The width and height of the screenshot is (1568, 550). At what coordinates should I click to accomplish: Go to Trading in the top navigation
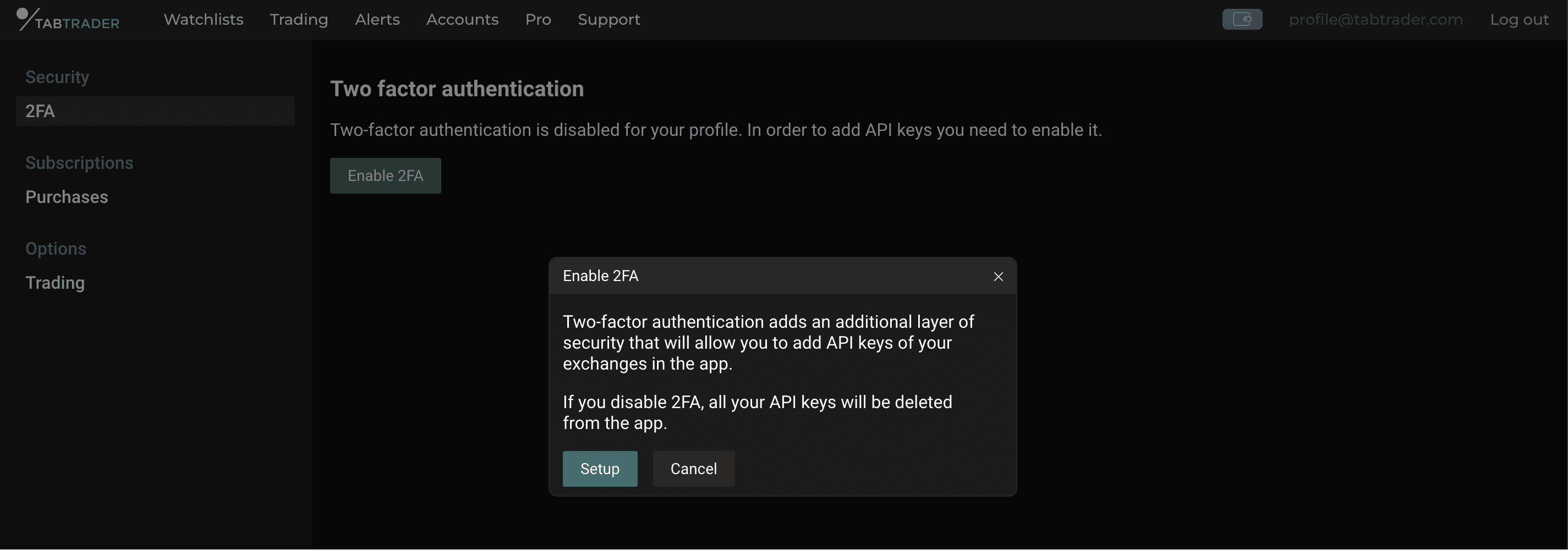pyautogui.click(x=299, y=19)
